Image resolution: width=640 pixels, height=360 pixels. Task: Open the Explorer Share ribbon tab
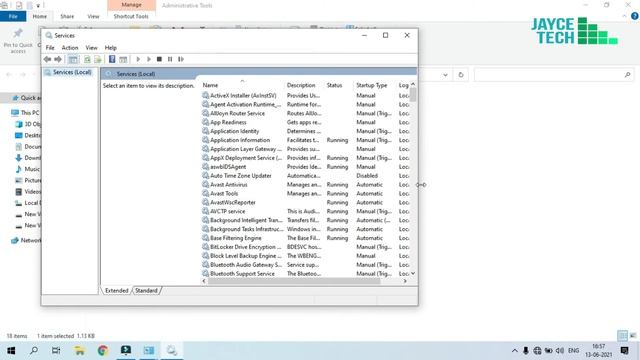point(67,16)
